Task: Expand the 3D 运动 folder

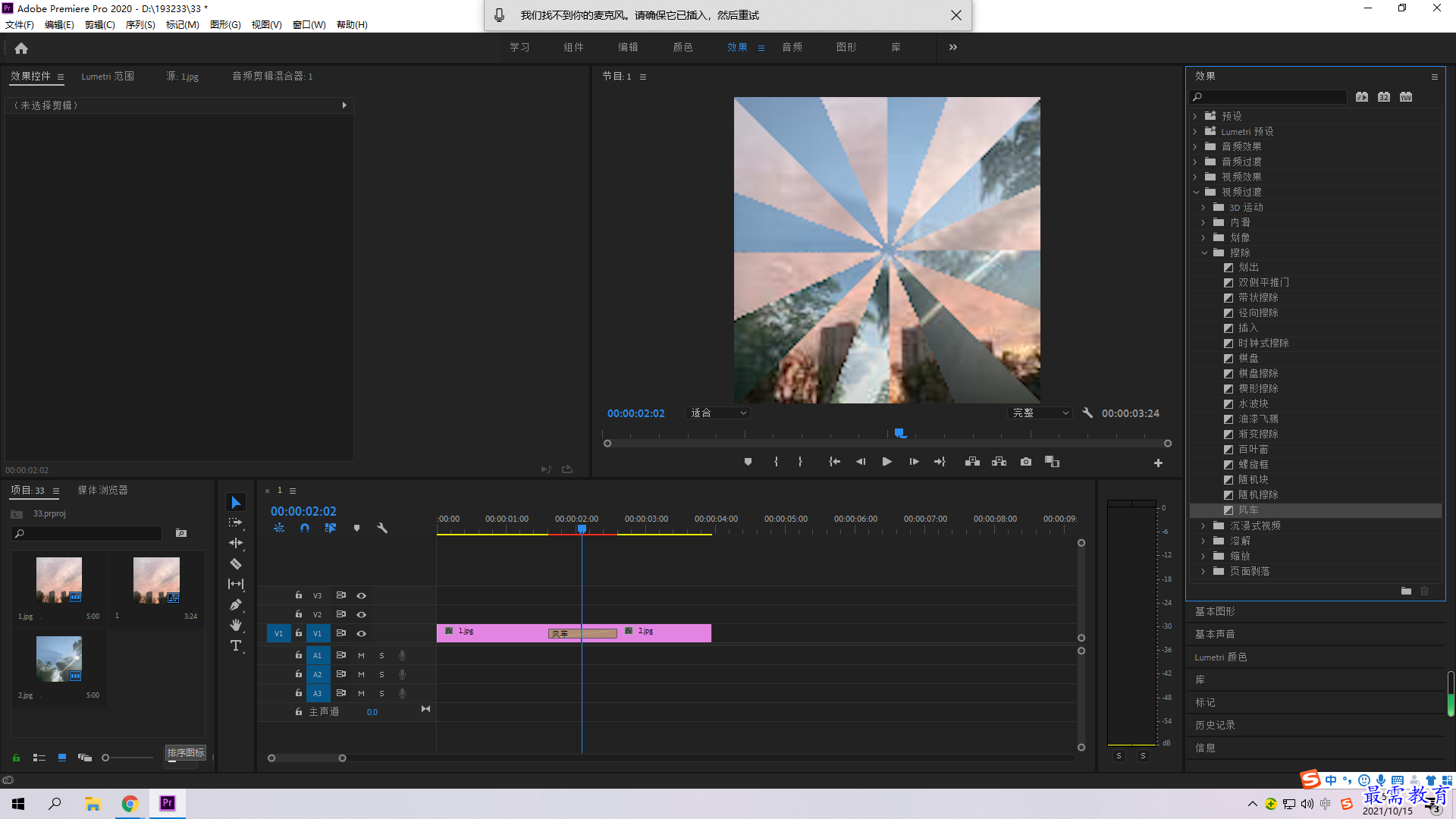Action: click(x=1203, y=208)
